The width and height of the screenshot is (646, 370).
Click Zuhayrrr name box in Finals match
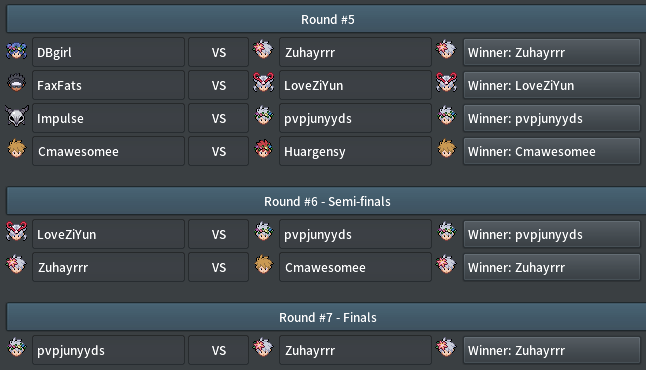355,351
